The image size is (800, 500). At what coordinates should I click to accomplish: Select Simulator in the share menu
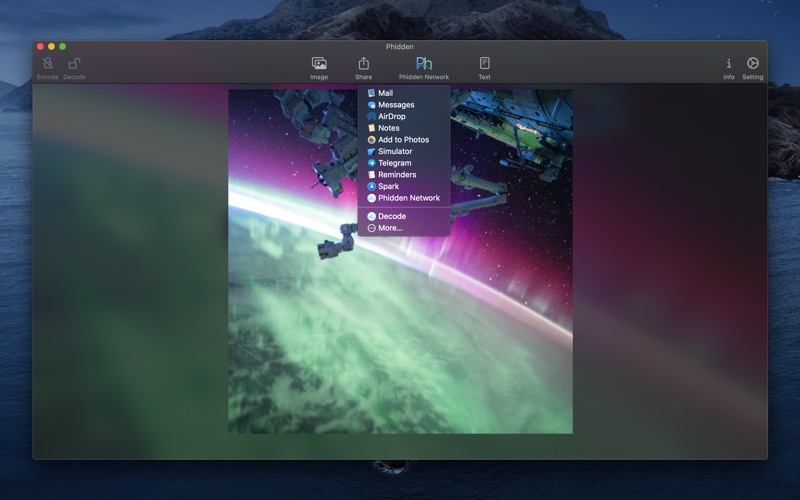tap(404, 151)
